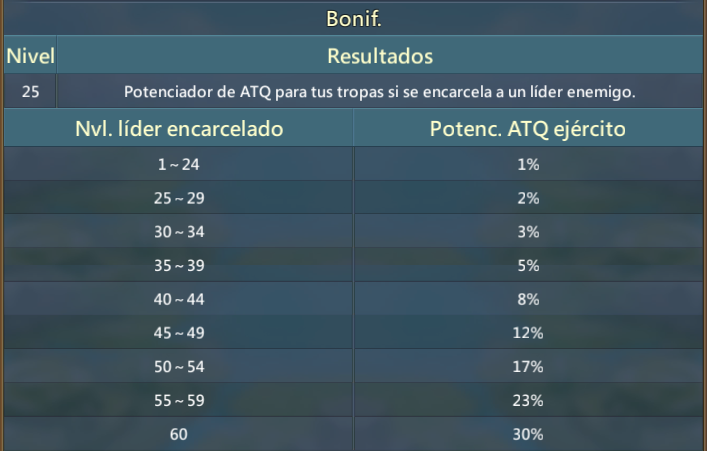The image size is (707, 451).
Task: Select the 55 ~ 59 level range
Action: 179,400
